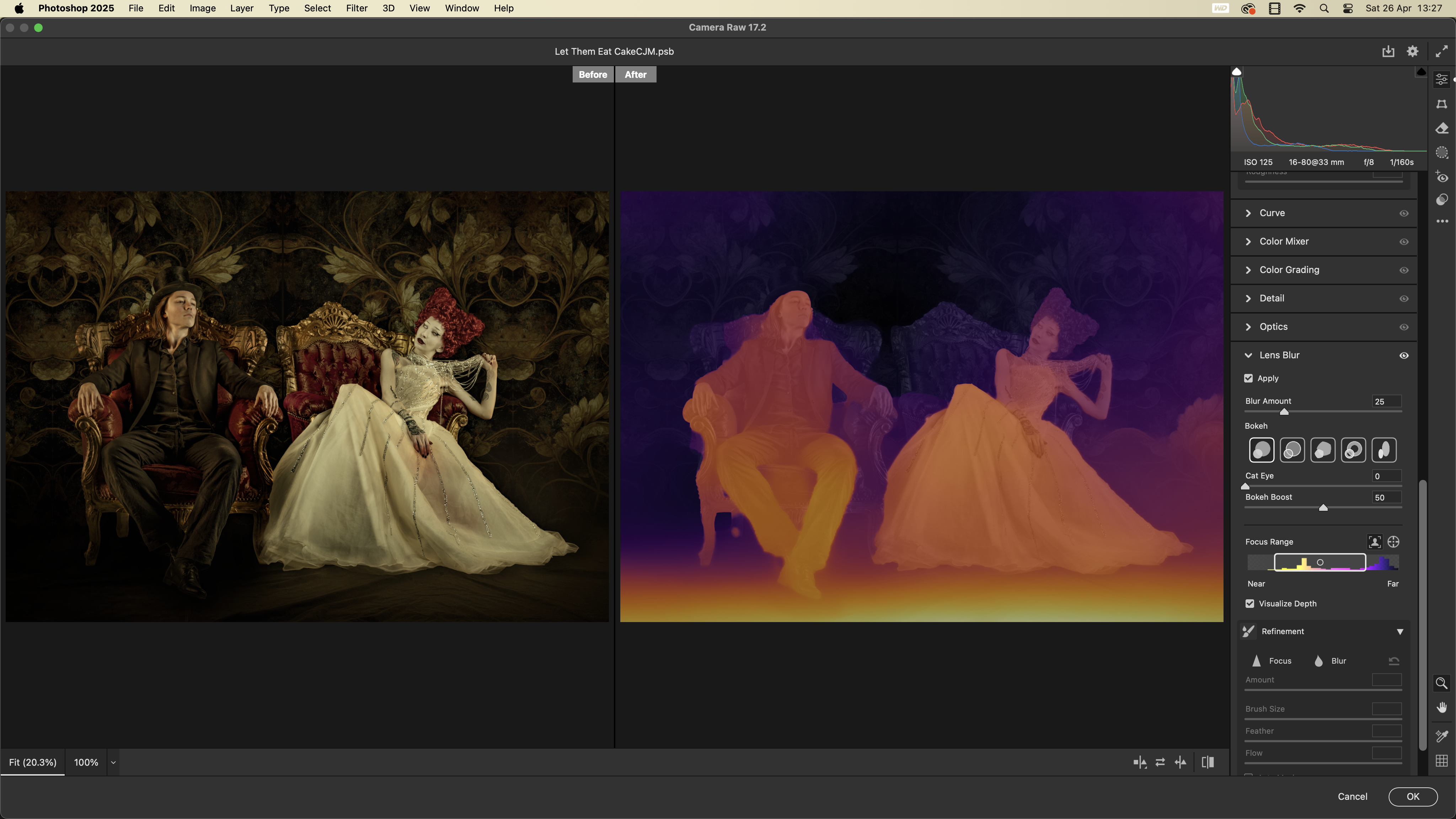Switch to the Before view tab
The width and height of the screenshot is (1456, 819).
point(592,75)
